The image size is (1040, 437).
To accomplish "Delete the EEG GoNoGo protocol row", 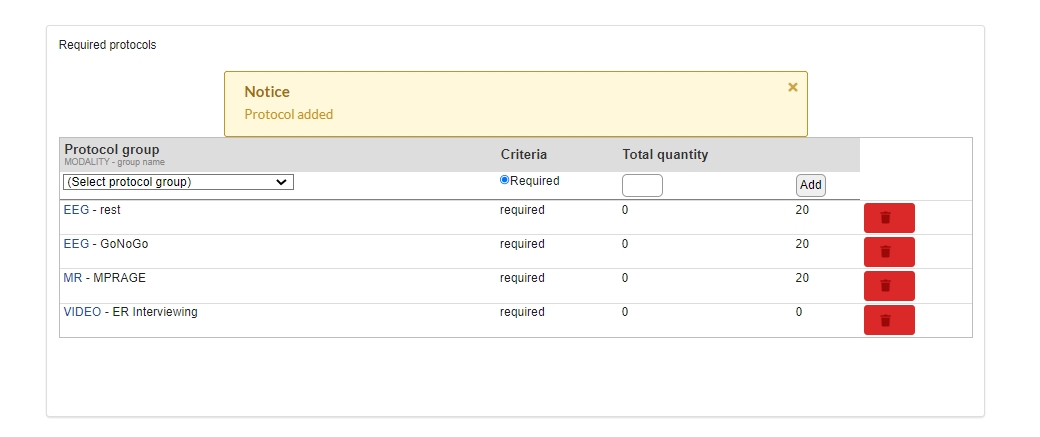I will (x=888, y=251).
